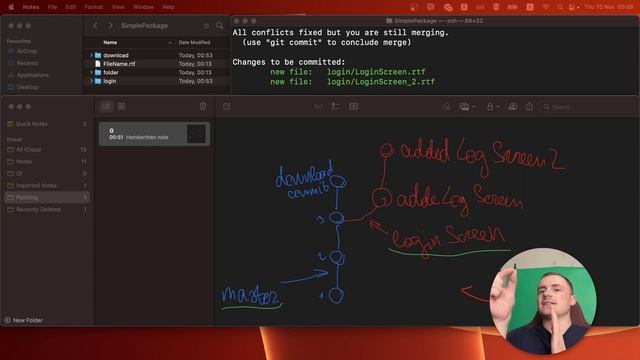This screenshot has width=640, height=360.
Task: Switch Notes to list view
Action: 107,107
